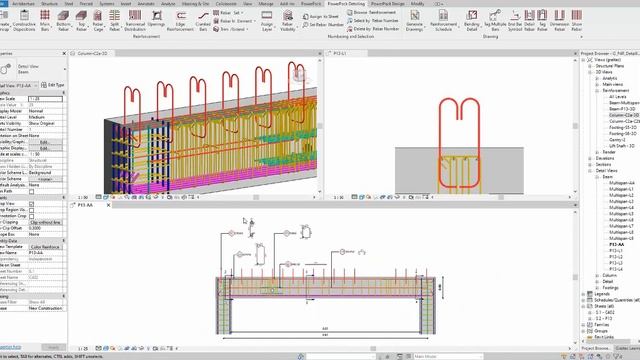Click the Far Clipping Clip without line button
The image size is (640, 360).
[x=45, y=222]
